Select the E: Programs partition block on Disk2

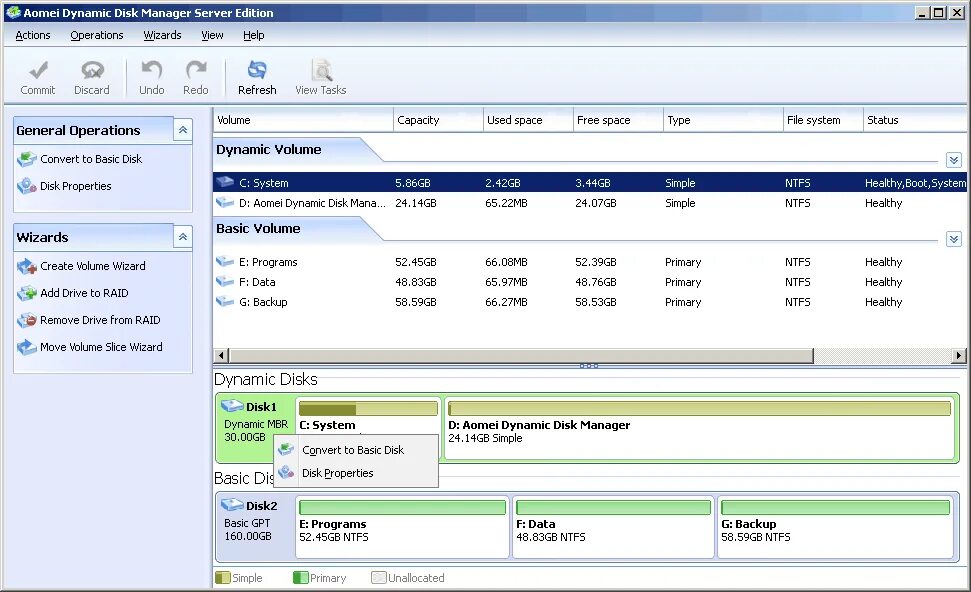tap(403, 527)
